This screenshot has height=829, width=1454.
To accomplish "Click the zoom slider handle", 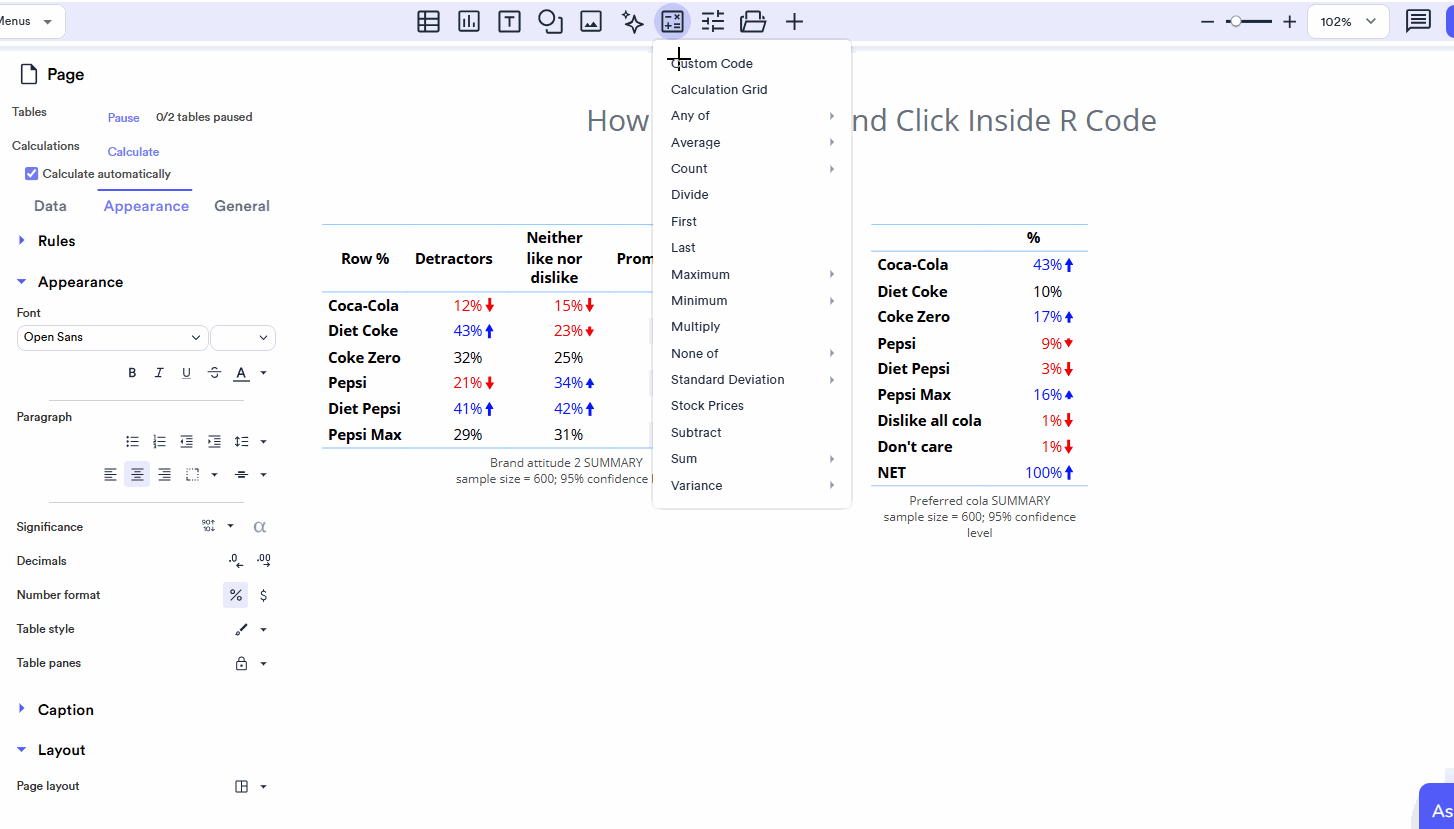I will pos(1236,21).
